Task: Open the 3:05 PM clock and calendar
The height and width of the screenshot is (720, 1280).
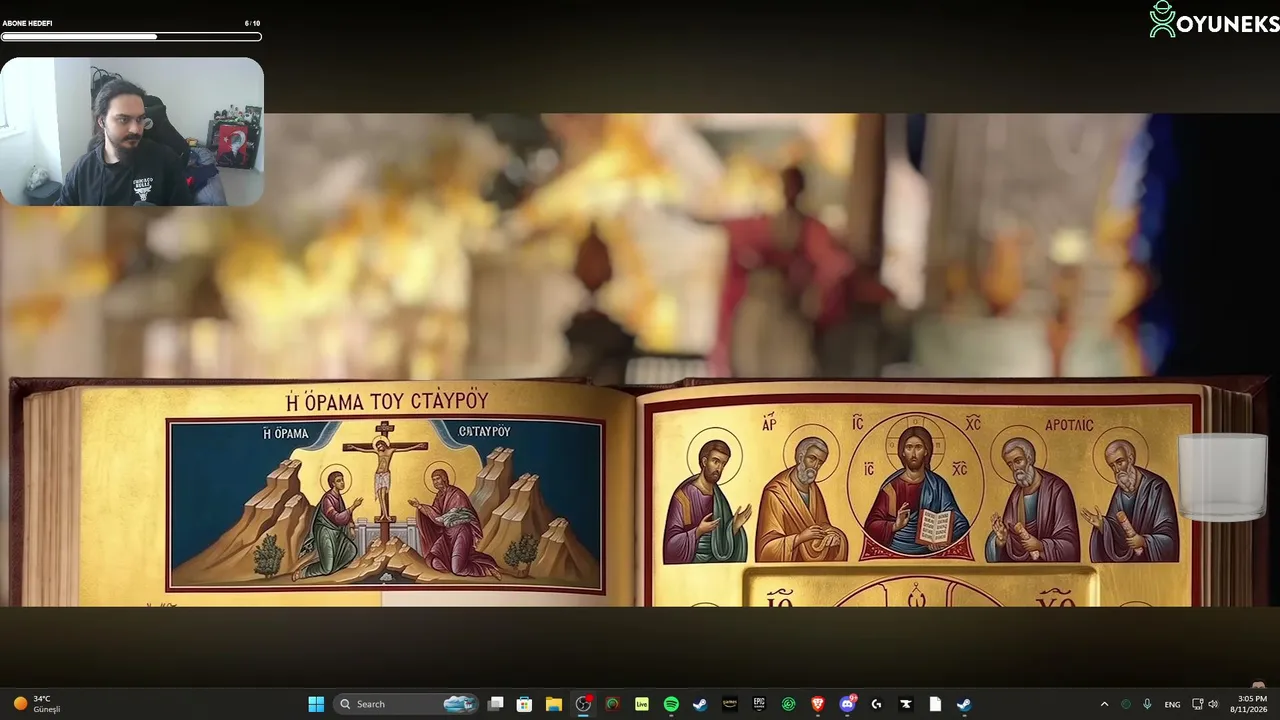Action: (1251, 704)
